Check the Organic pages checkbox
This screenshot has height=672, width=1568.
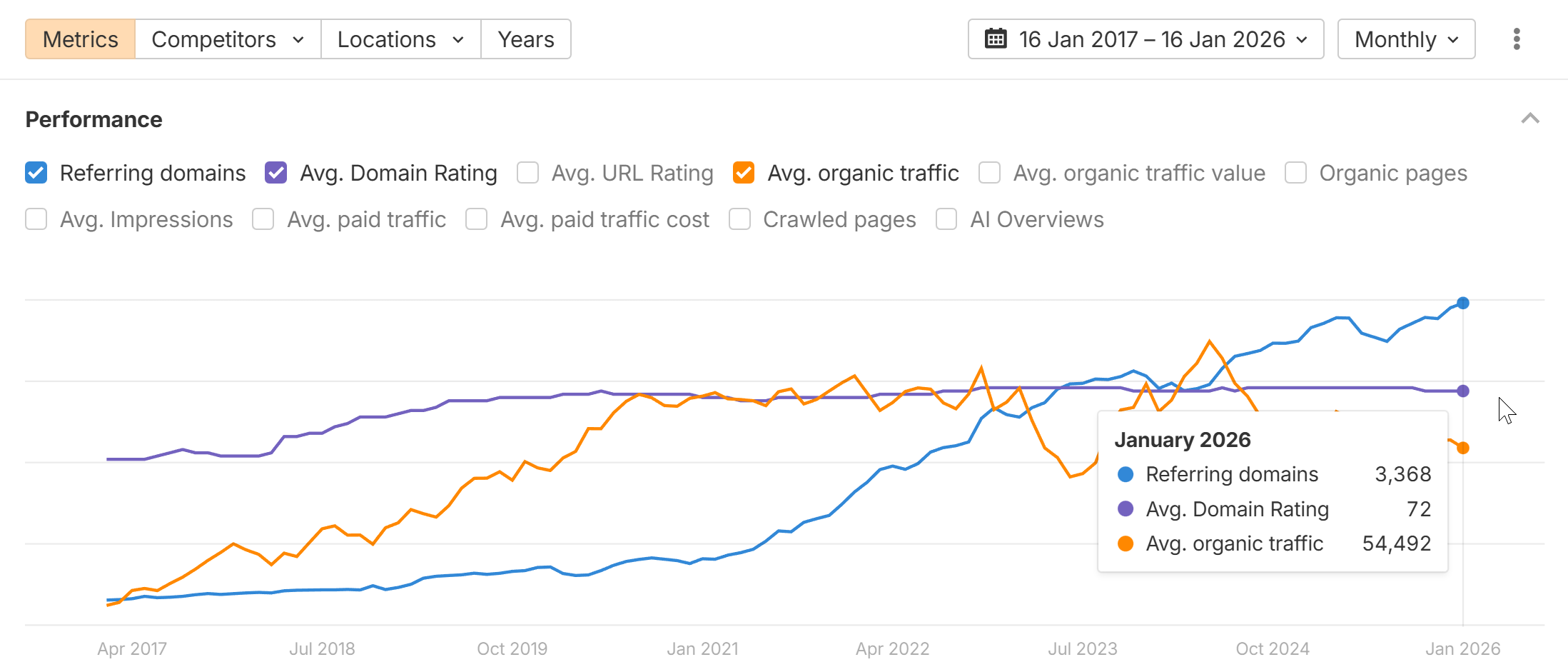pyautogui.click(x=1295, y=173)
